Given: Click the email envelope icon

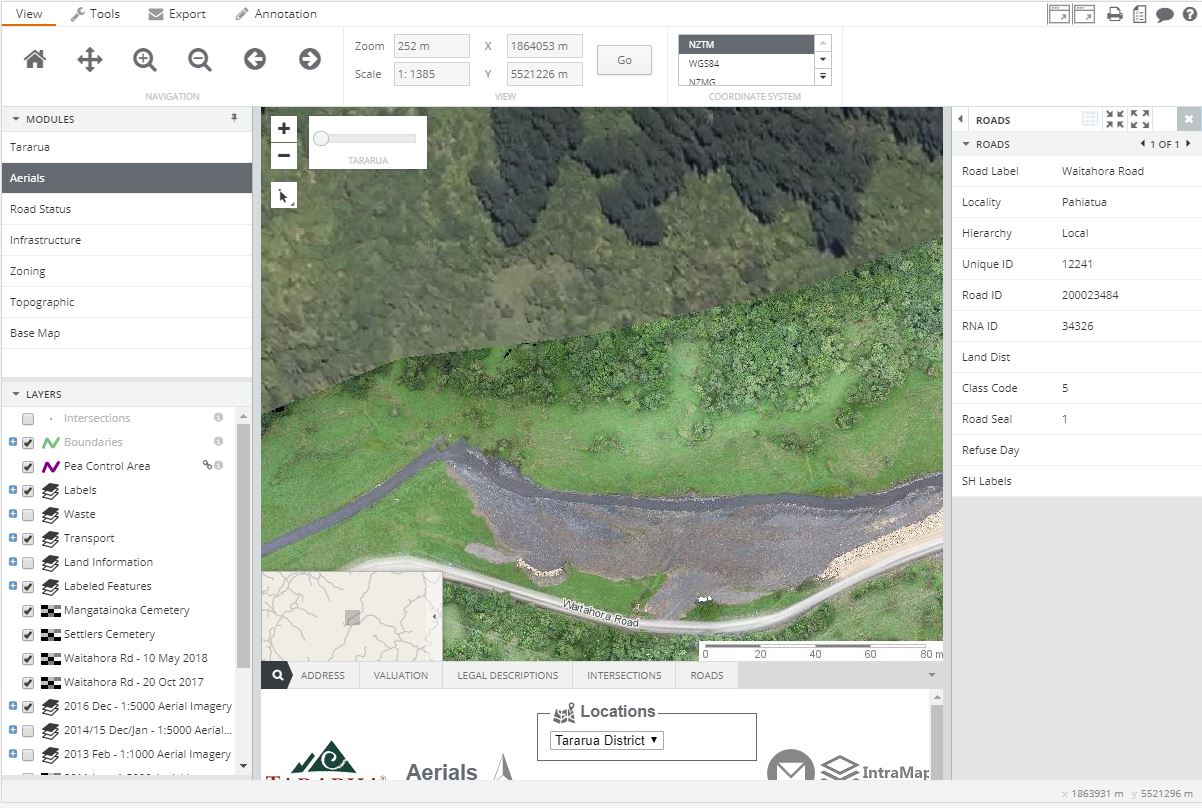Looking at the screenshot, I should point(791,770).
